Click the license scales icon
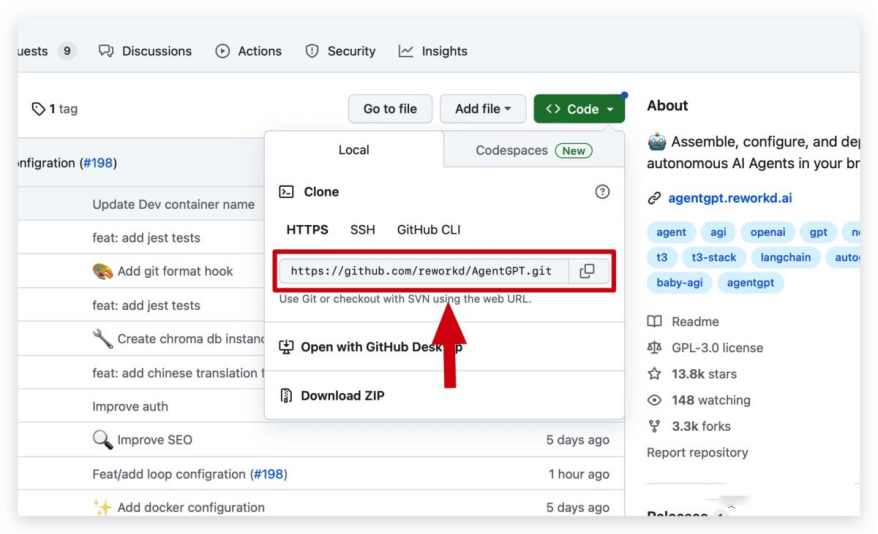This screenshot has height=534, width=878. 654,348
